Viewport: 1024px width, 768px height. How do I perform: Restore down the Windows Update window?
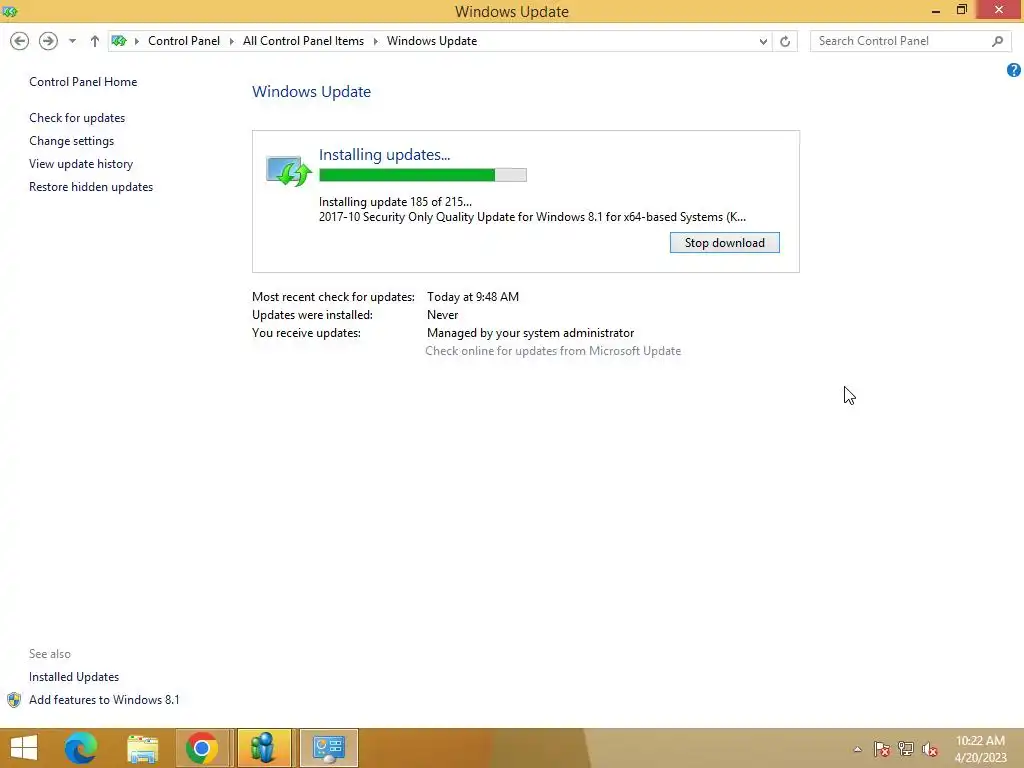pyautogui.click(x=961, y=10)
